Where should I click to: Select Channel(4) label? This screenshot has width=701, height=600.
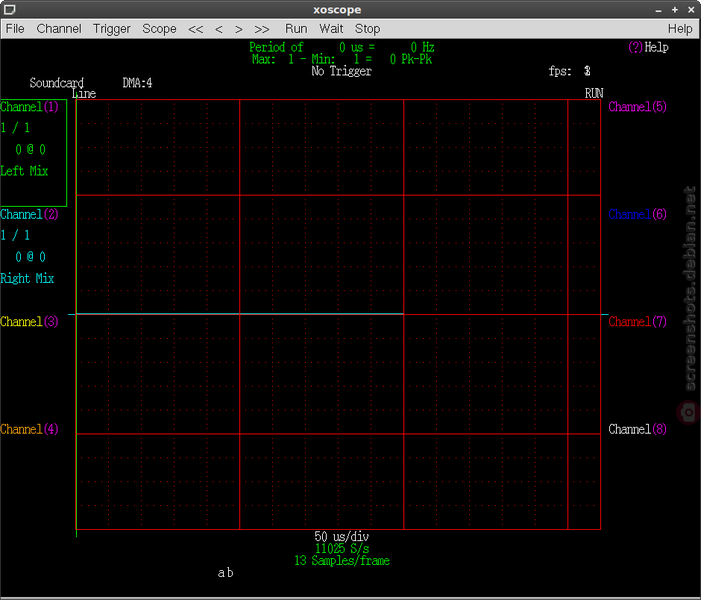click(x=30, y=429)
